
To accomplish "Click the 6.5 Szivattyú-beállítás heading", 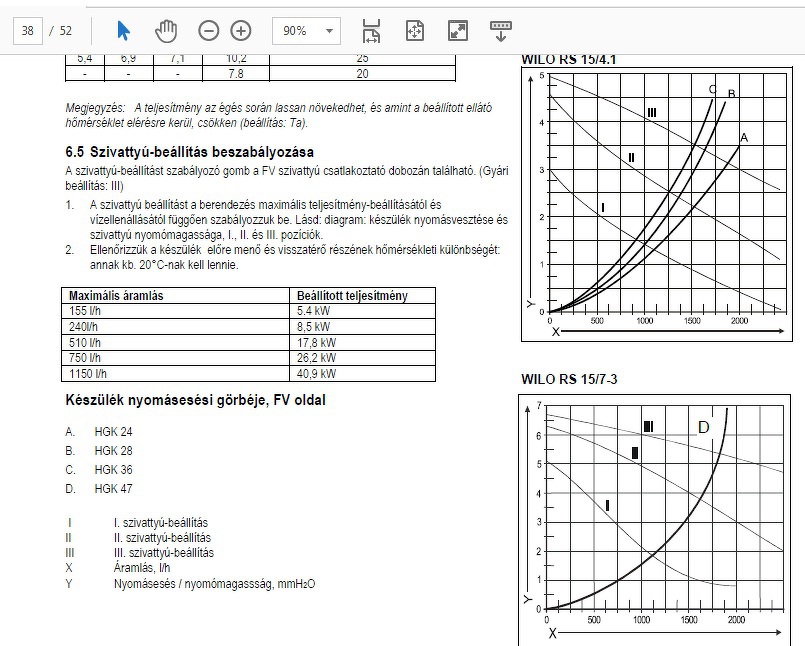I will (189, 152).
